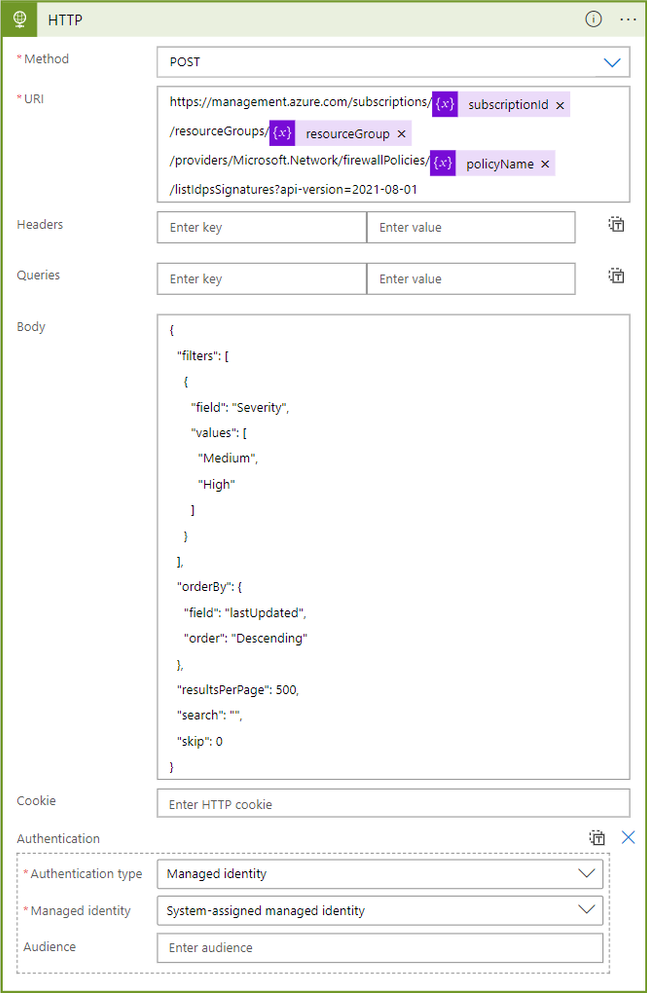Screen dimensions: 647x993
Task: Click the Authentication section label
Action: [58, 838]
